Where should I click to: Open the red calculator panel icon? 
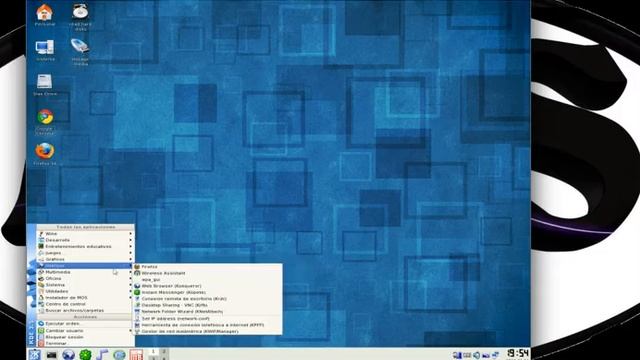pyautogui.click(x=136, y=355)
